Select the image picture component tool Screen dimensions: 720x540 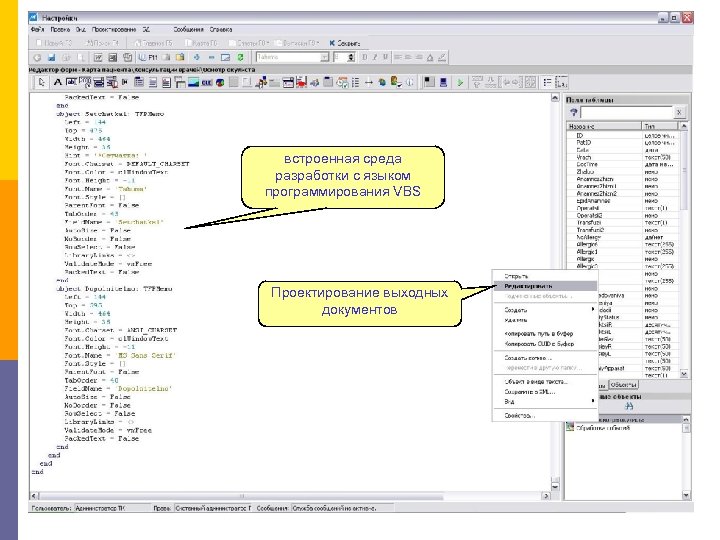pyautogui.click(x=193, y=82)
